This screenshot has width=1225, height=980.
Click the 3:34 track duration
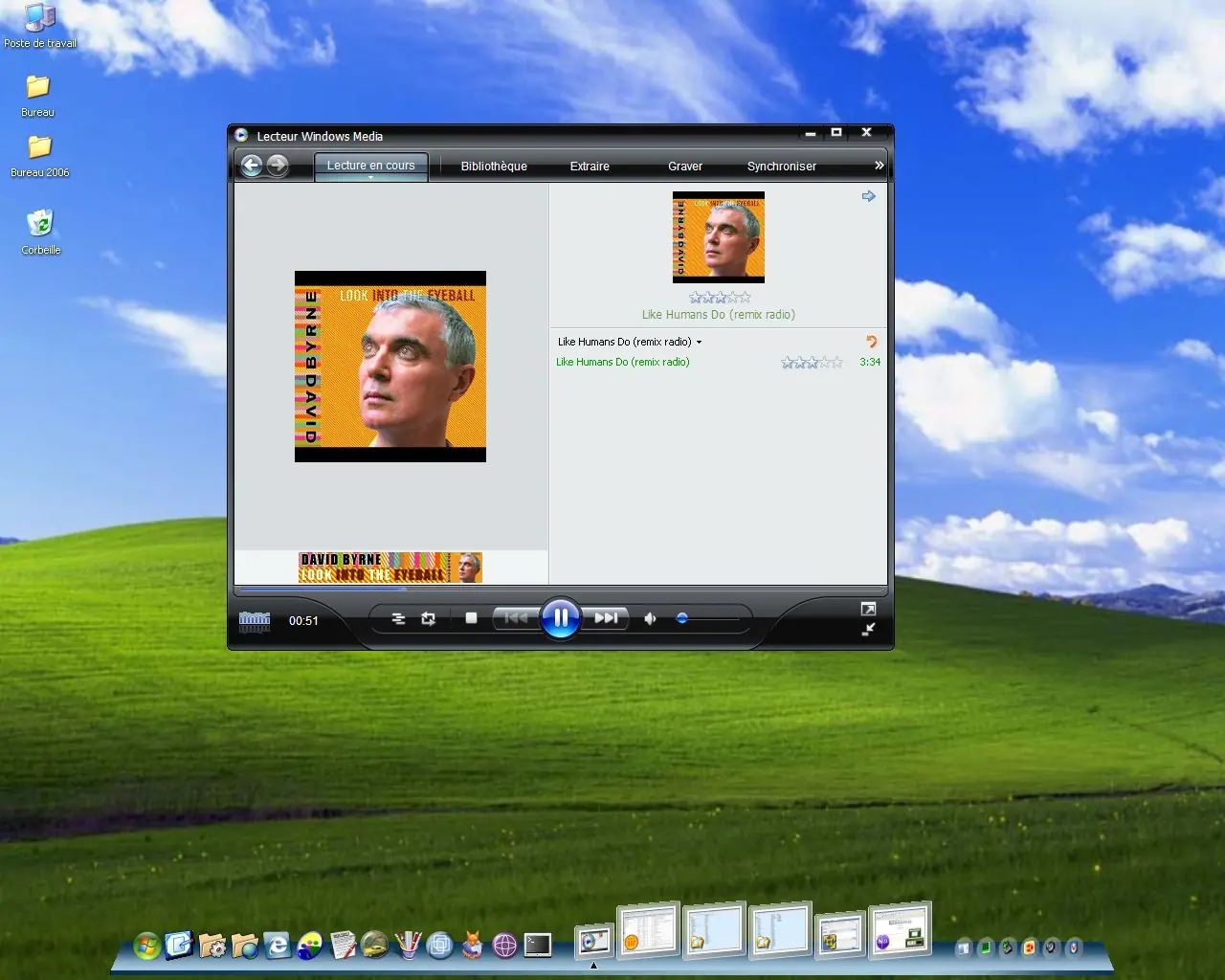[870, 362]
